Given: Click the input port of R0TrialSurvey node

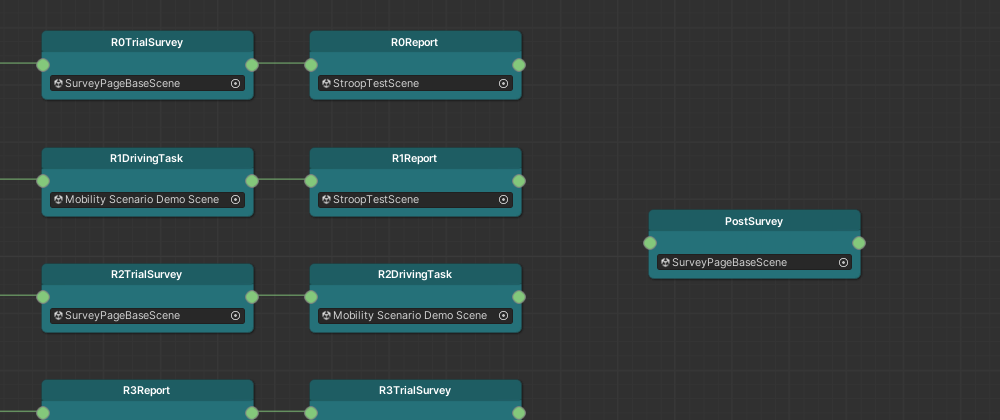Looking at the screenshot, I should pyautogui.click(x=43, y=65).
